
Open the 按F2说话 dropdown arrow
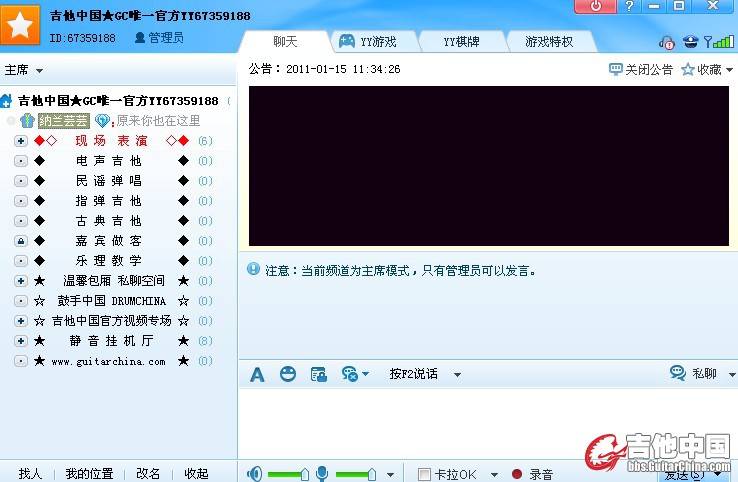(x=457, y=375)
